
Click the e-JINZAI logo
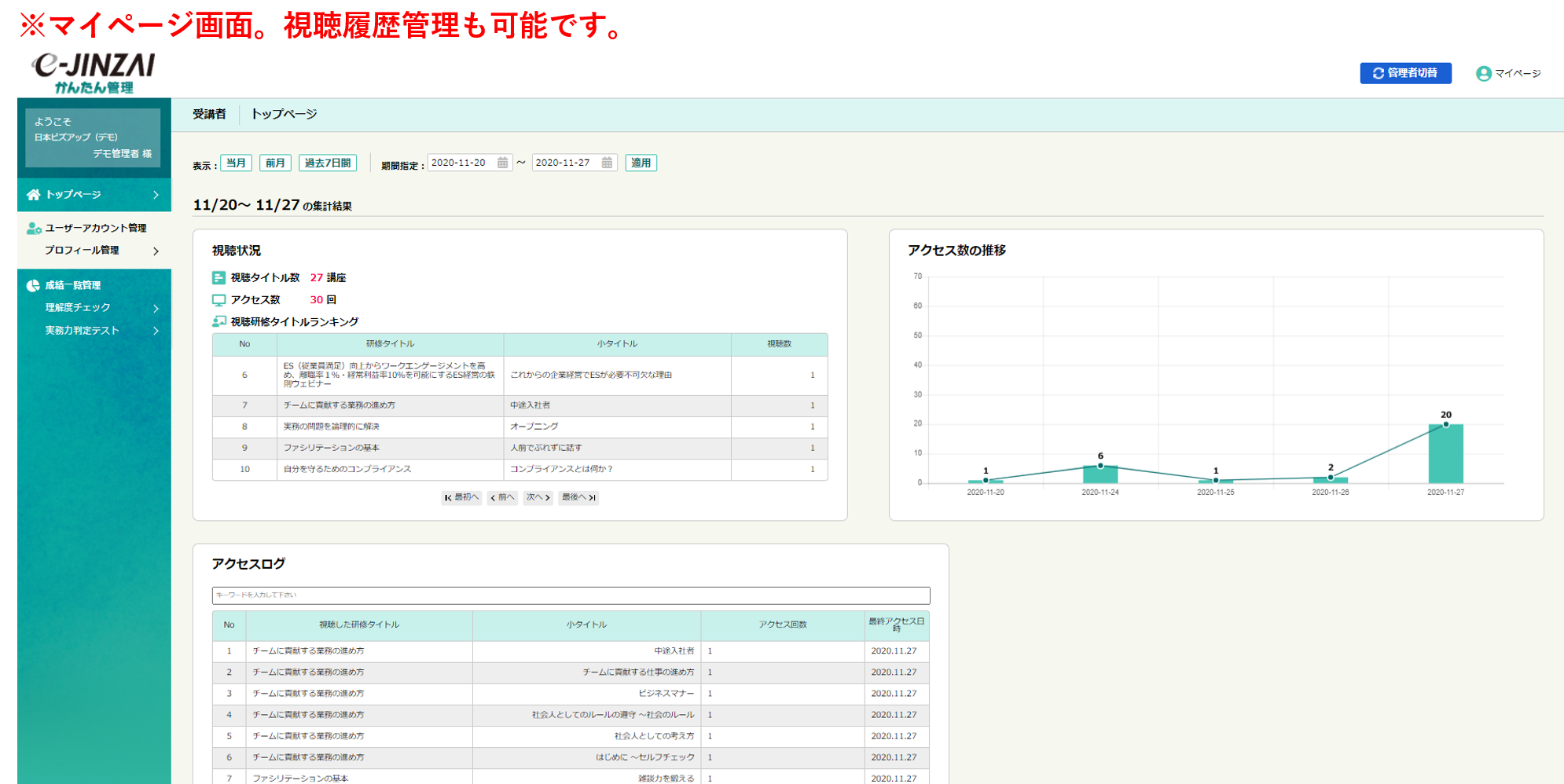[x=94, y=73]
